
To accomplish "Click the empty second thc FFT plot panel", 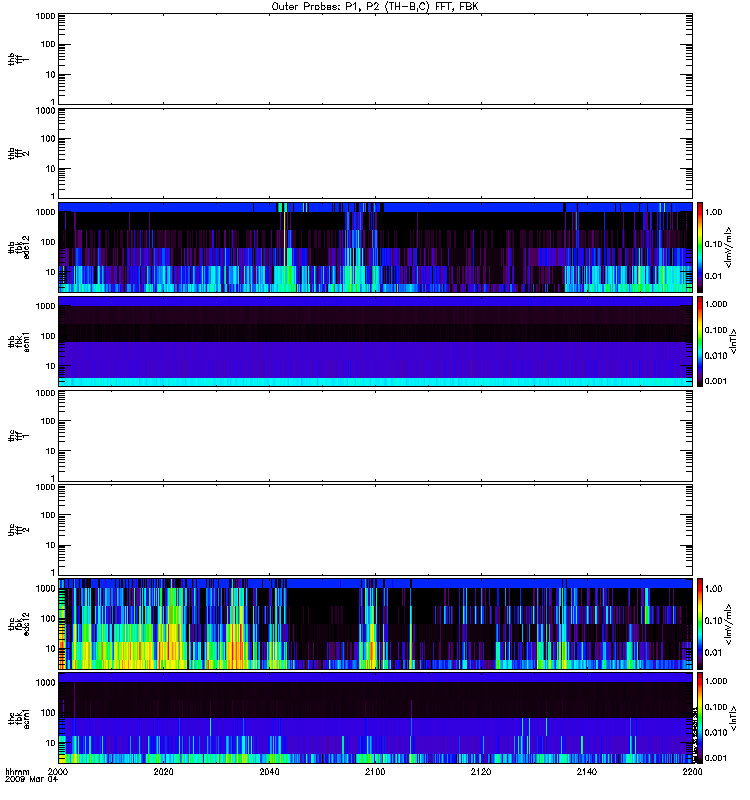I will [375, 530].
